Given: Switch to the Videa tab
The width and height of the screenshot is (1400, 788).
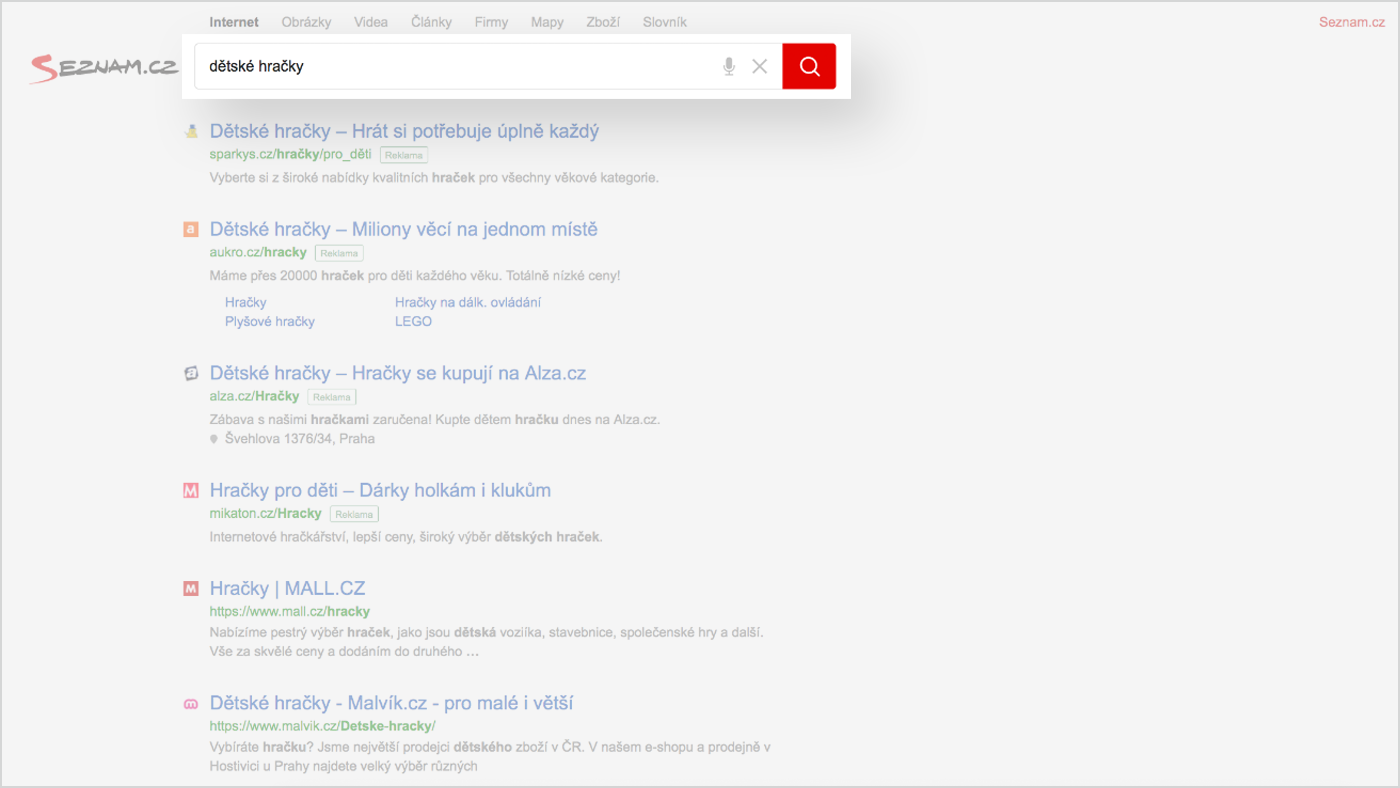Looking at the screenshot, I should click(371, 22).
